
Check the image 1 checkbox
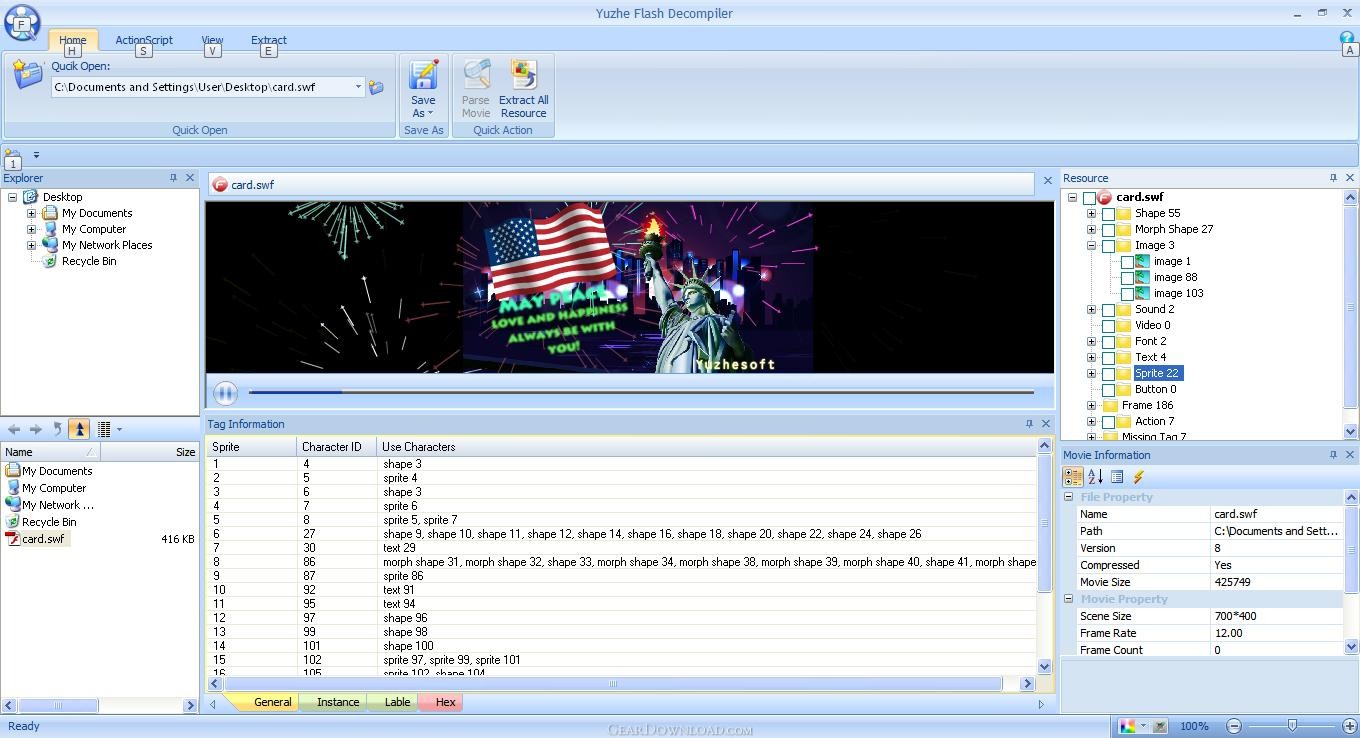[1127, 262]
